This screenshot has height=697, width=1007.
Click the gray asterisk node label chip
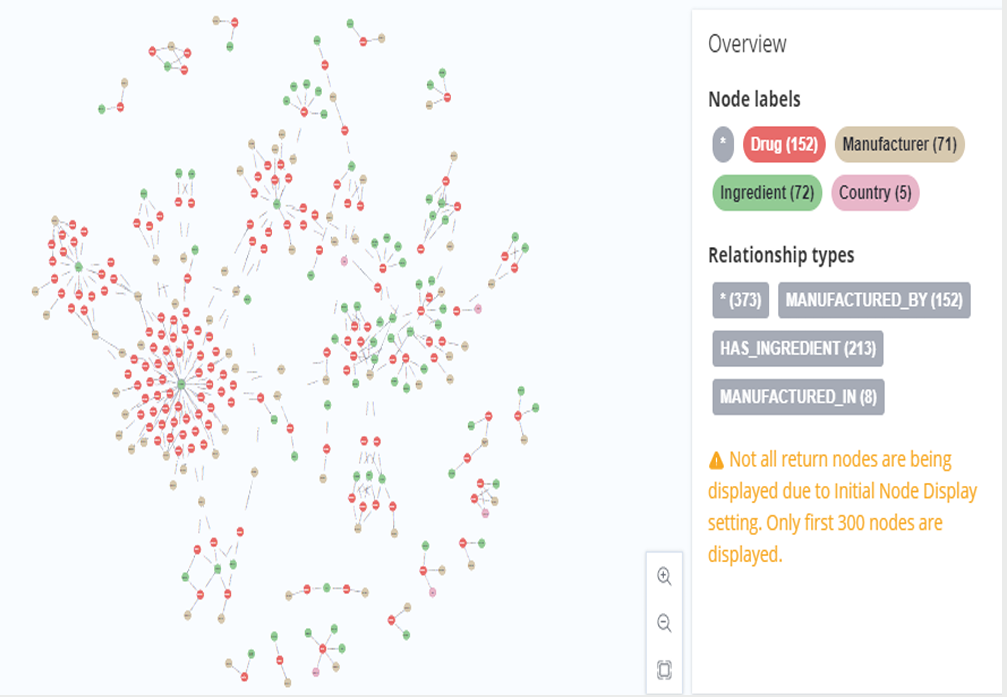pyautogui.click(x=723, y=144)
